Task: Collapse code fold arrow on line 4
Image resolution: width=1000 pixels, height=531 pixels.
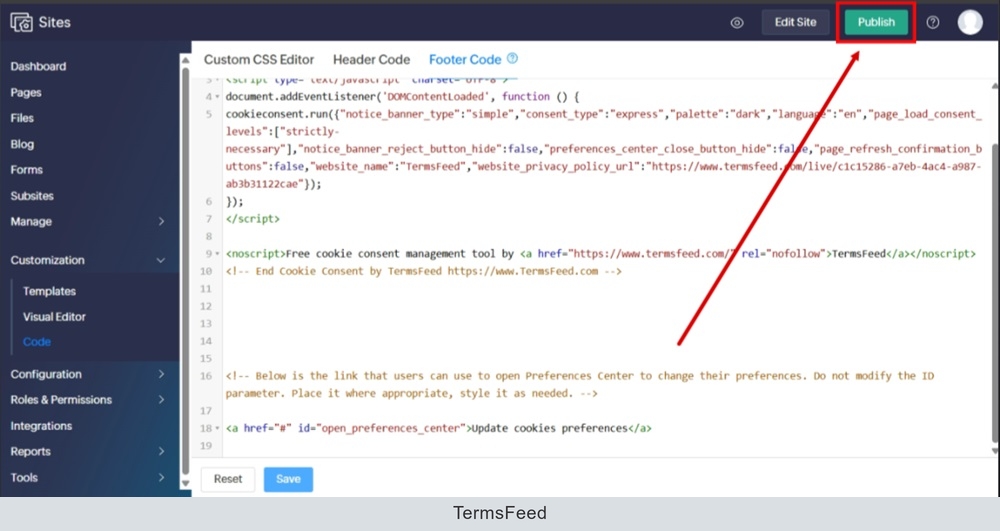Action: point(217,97)
